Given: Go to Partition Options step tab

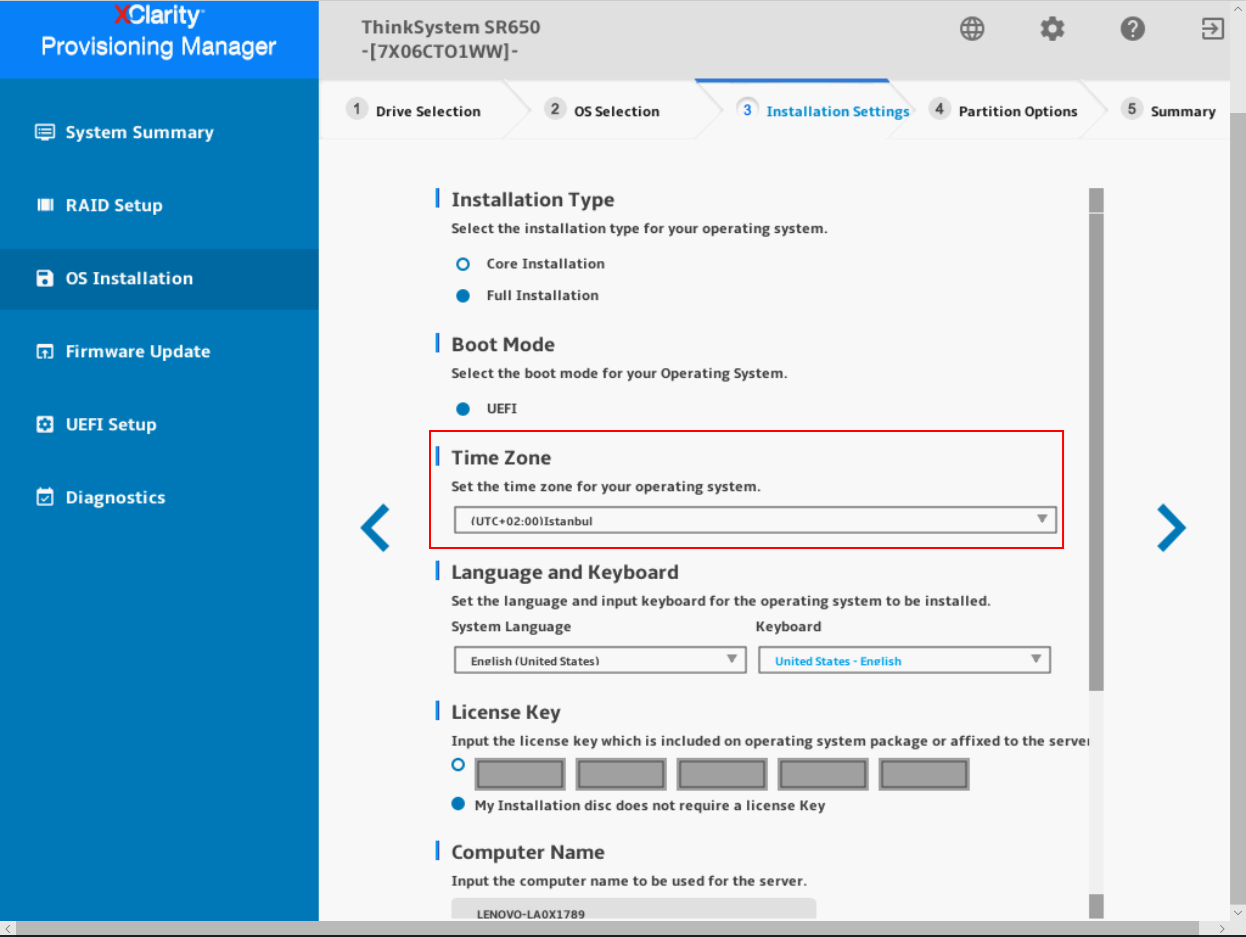Looking at the screenshot, I should click(x=1003, y=110).
